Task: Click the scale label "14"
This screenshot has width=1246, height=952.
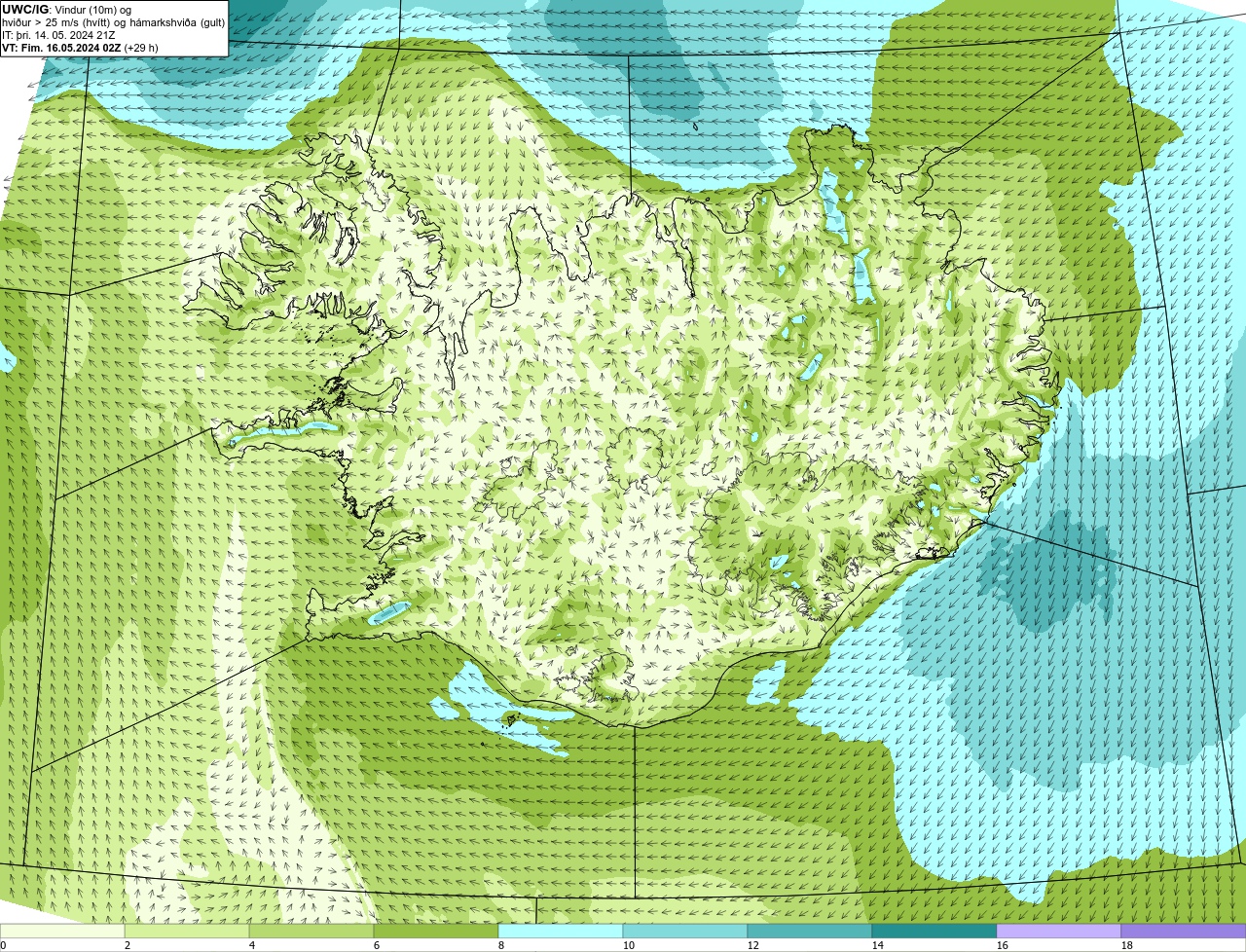Action: 878,945
